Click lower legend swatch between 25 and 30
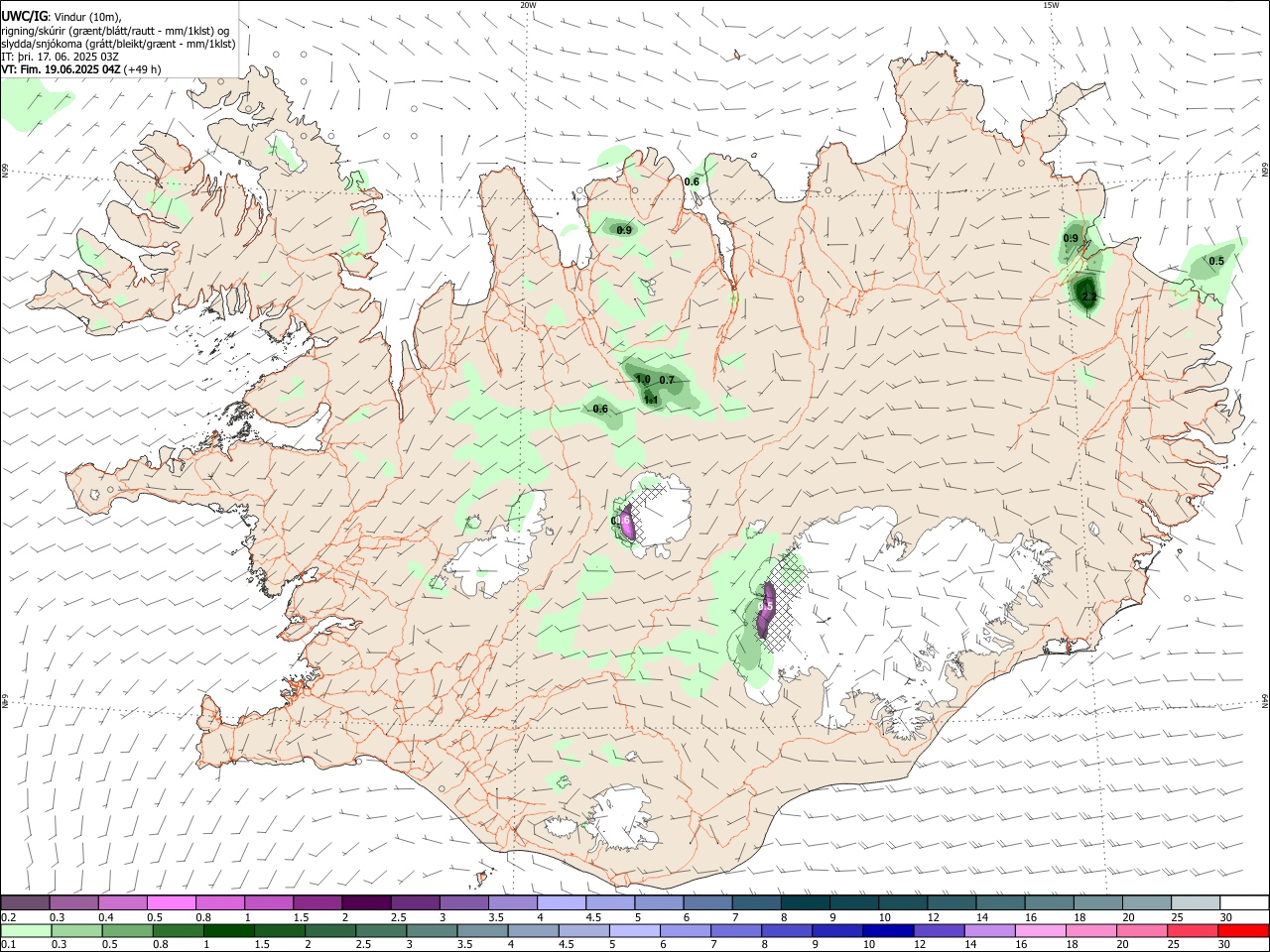 (1195, 930)
